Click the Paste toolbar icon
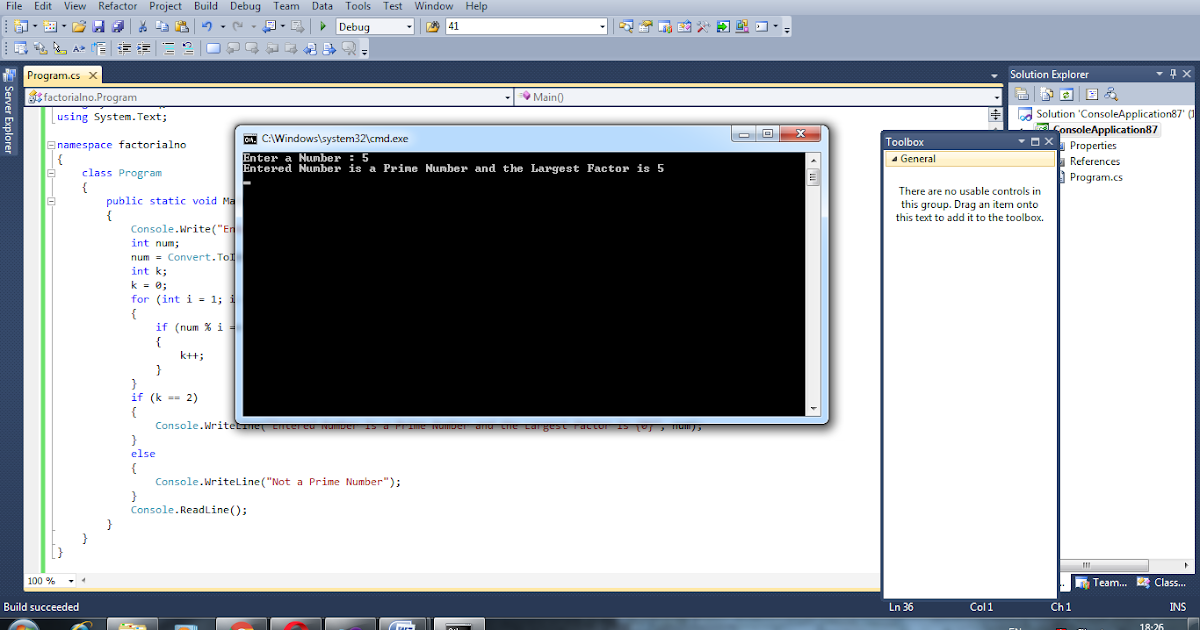1200x630 pixels. point(181,26)
